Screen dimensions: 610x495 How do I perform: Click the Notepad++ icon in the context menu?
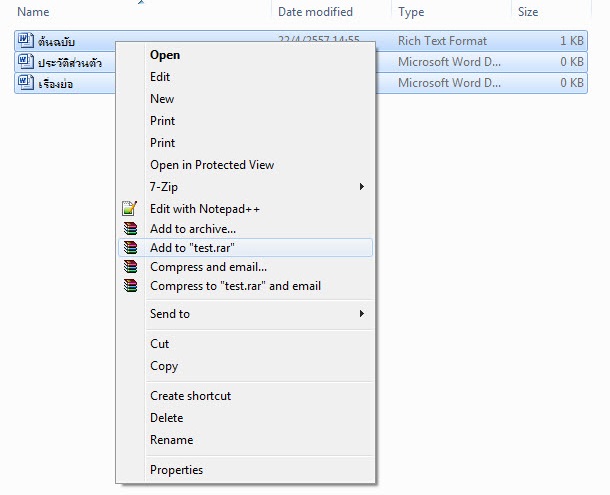point(129,209)
